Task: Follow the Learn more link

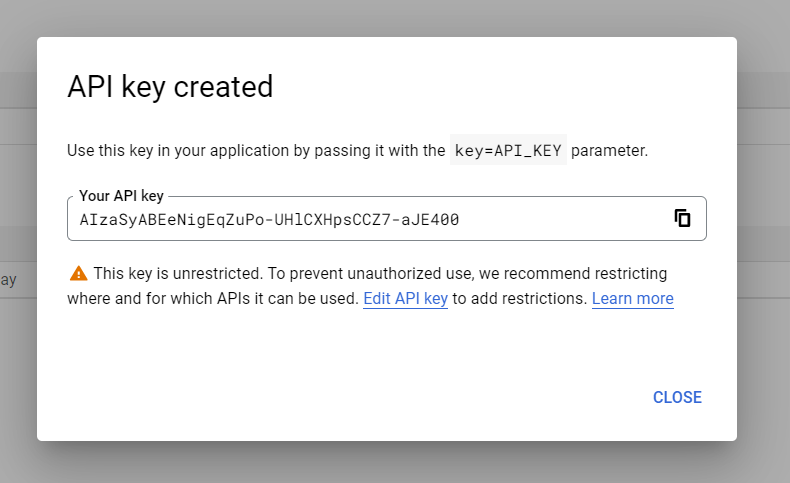Action: [632, 298]
